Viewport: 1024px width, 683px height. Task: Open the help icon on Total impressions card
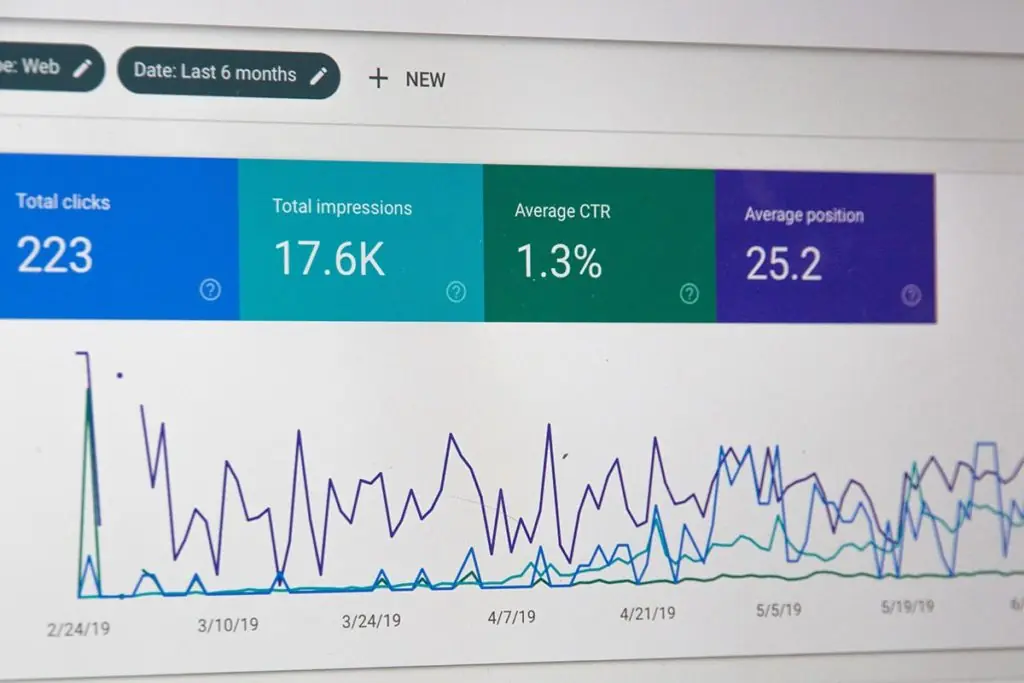pos(456,292)
